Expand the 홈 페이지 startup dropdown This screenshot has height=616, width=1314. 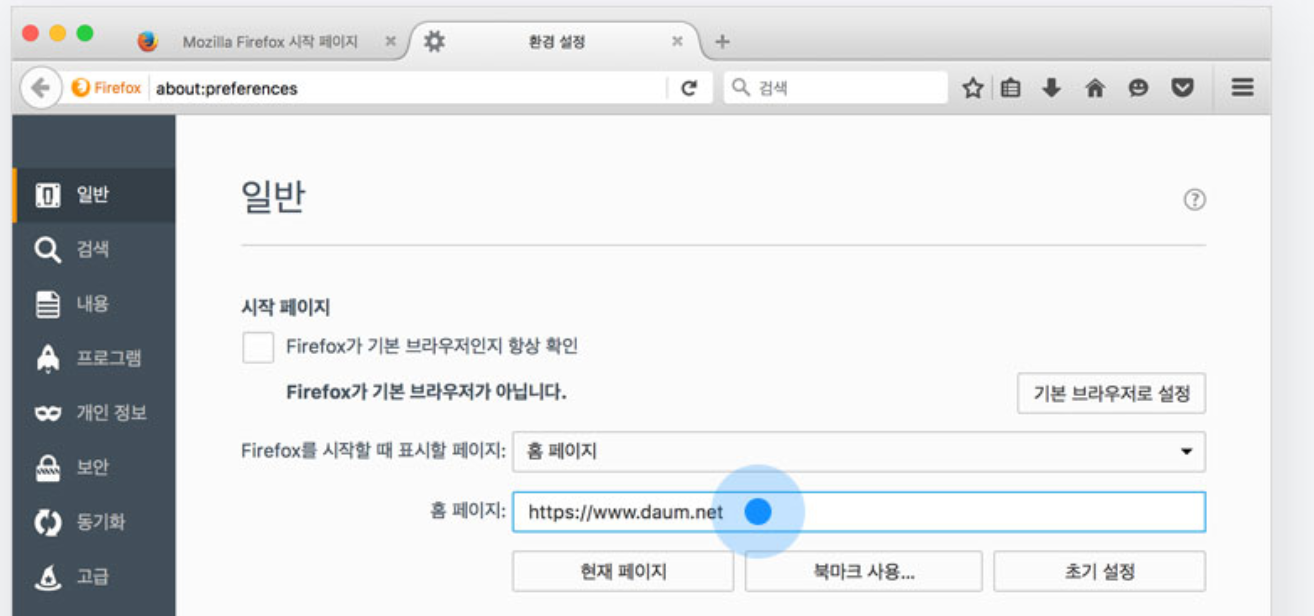[x=859, y=452]
